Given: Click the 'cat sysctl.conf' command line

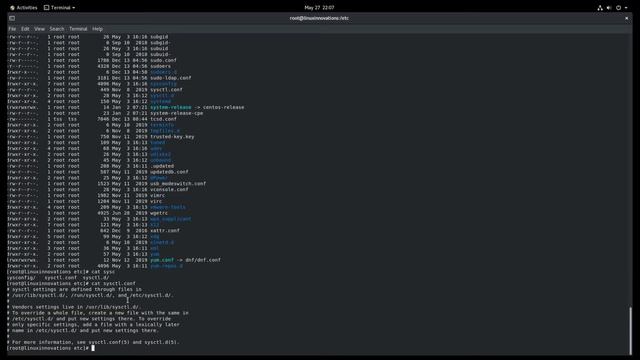Looking at the screenshot, I should (x=71, y=283).
